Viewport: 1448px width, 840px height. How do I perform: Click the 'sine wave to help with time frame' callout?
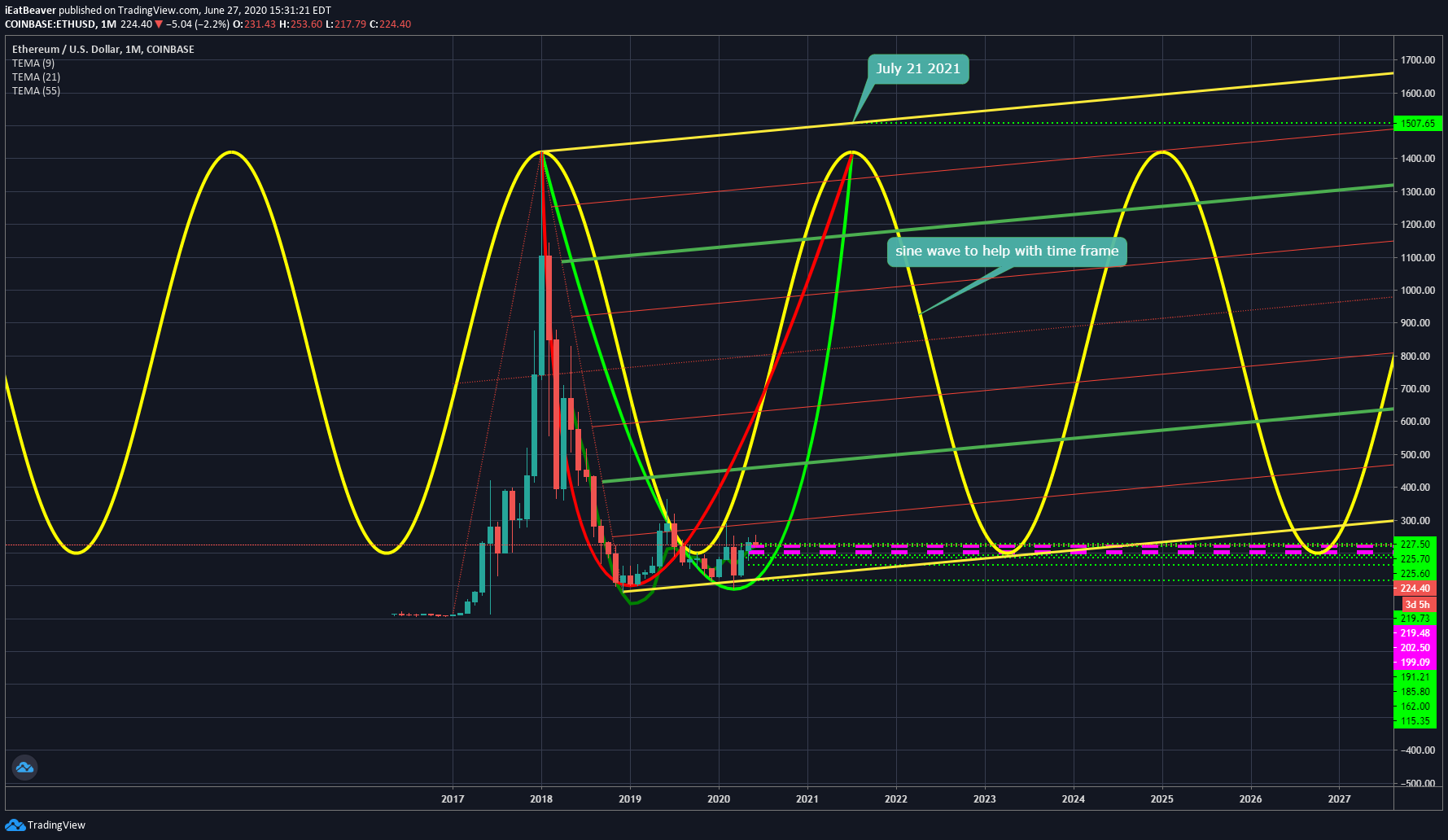1007,251
